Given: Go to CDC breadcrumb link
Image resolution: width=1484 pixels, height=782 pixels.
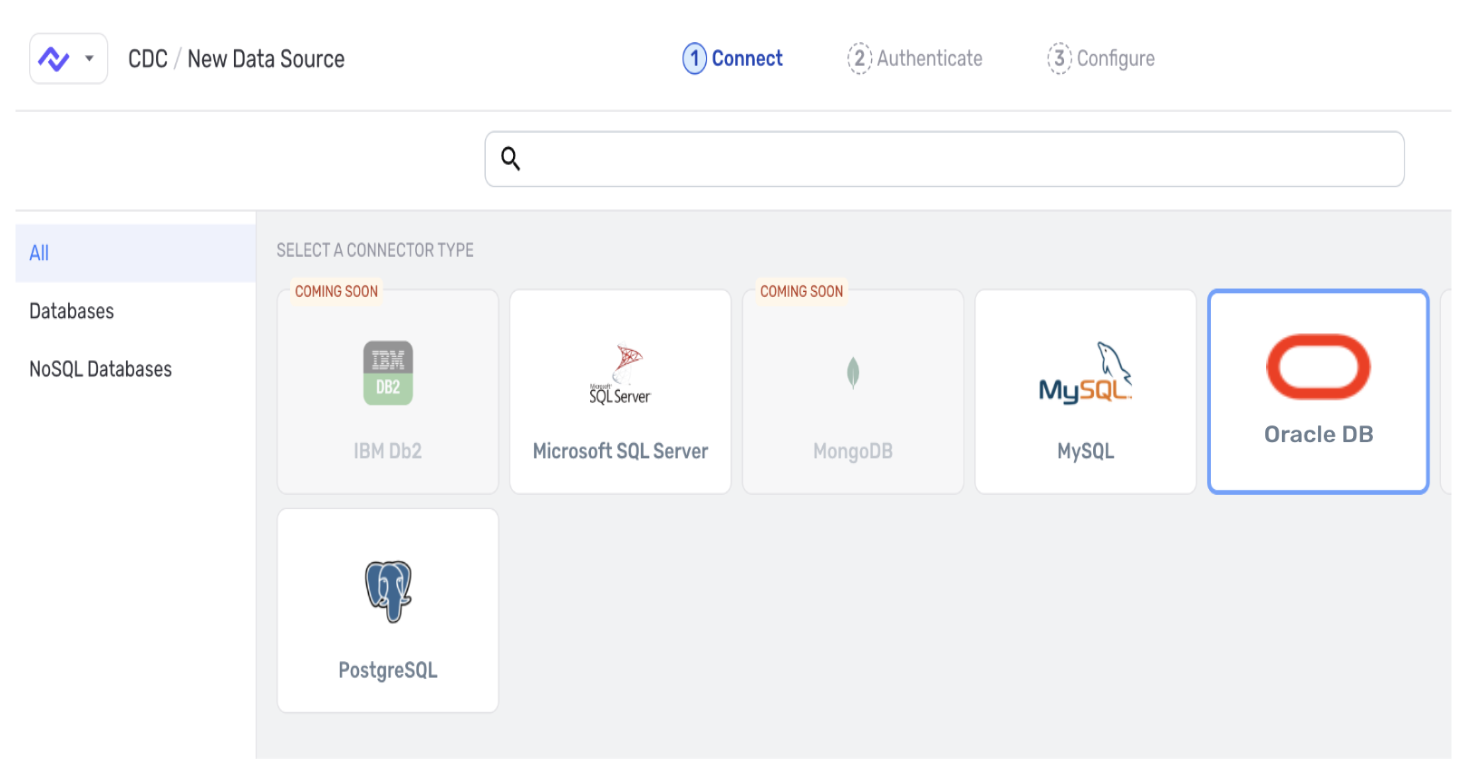Looking at the screenshot, I should (x=147, y=59).
